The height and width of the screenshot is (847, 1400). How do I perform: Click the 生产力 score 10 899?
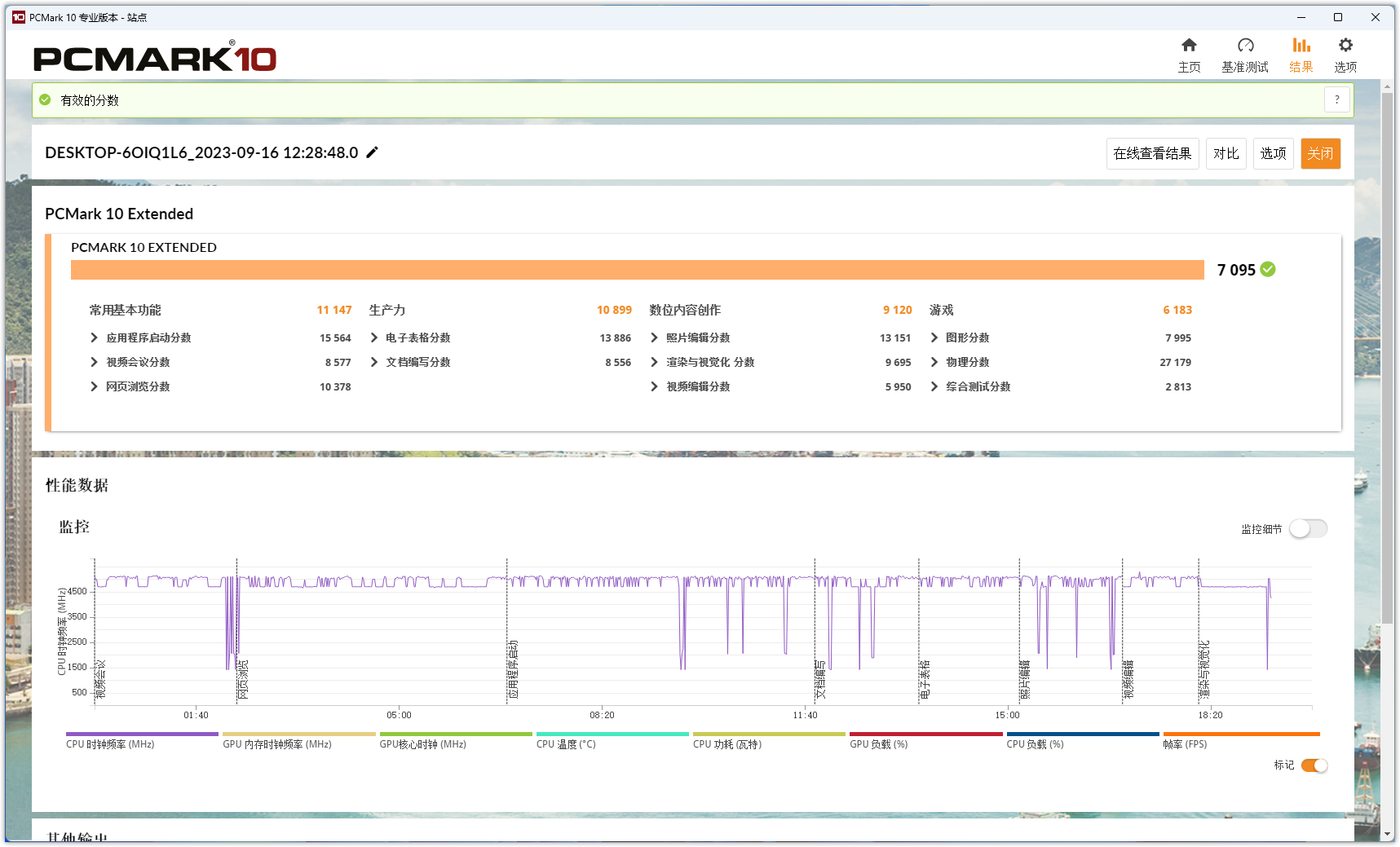click(x=614, y=310)
